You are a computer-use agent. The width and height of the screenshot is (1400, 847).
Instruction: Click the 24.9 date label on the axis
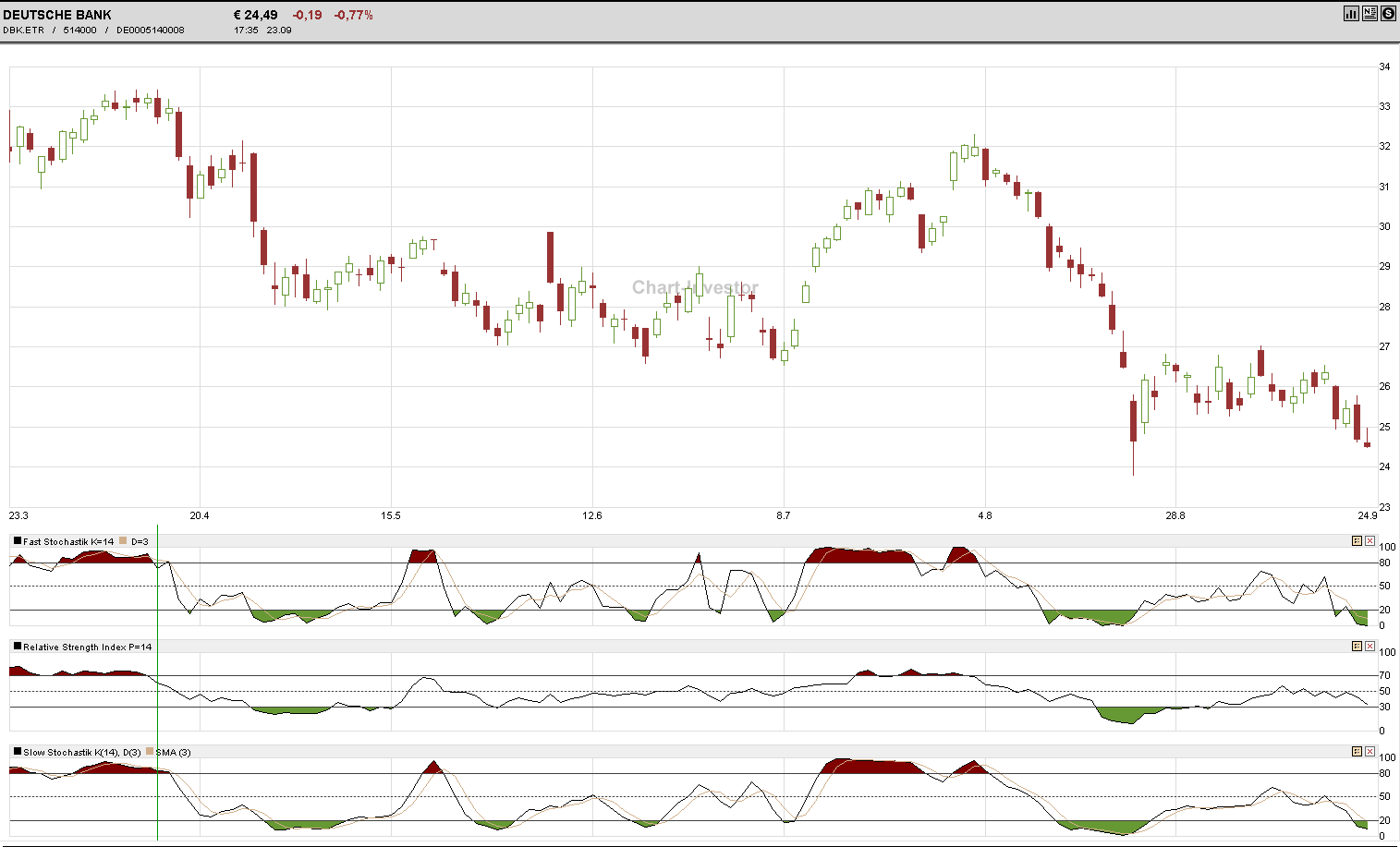(1367, 516)
